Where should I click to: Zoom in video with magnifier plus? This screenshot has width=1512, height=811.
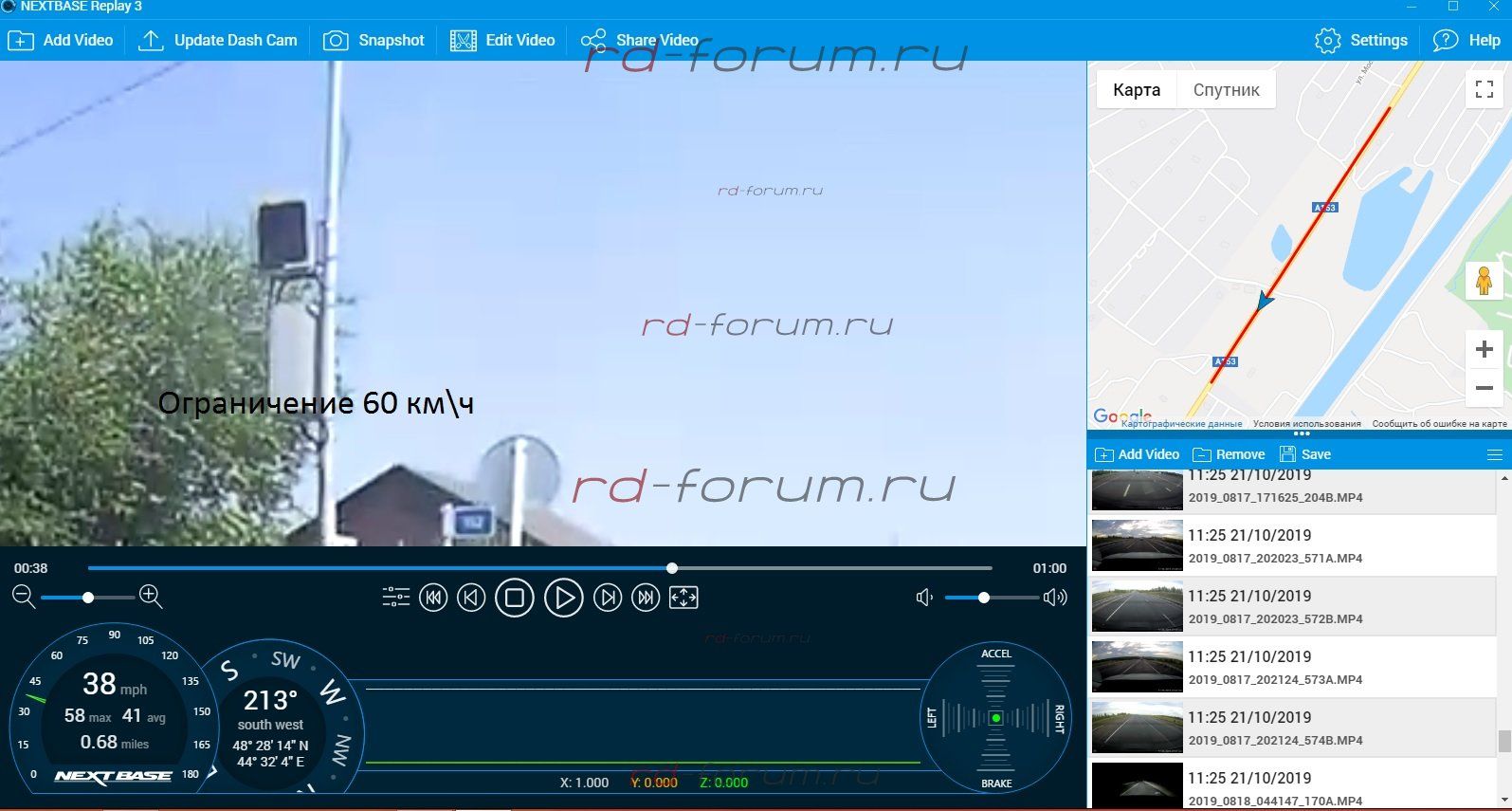click(151, 597)
